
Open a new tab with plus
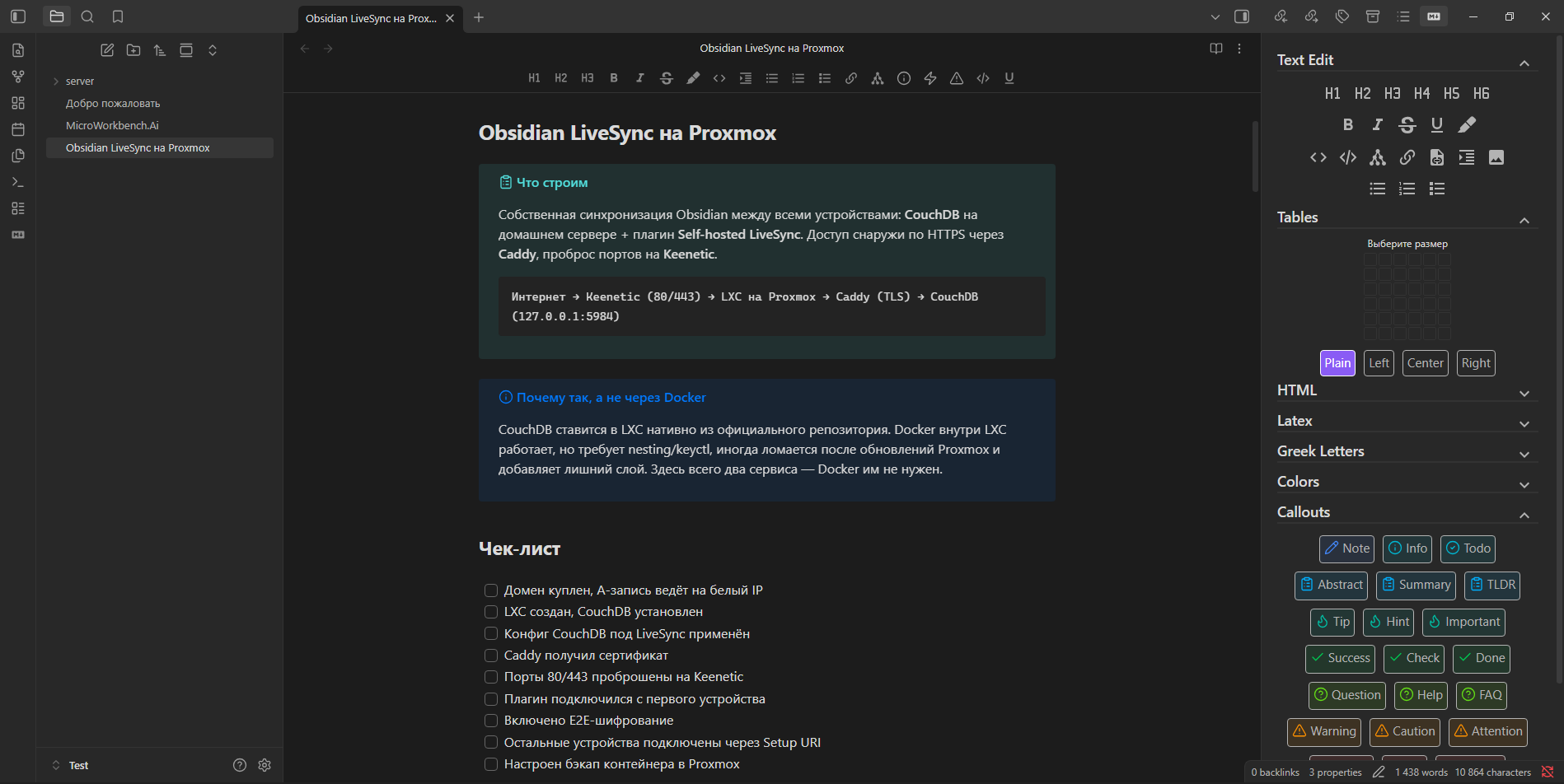(479, 17)
